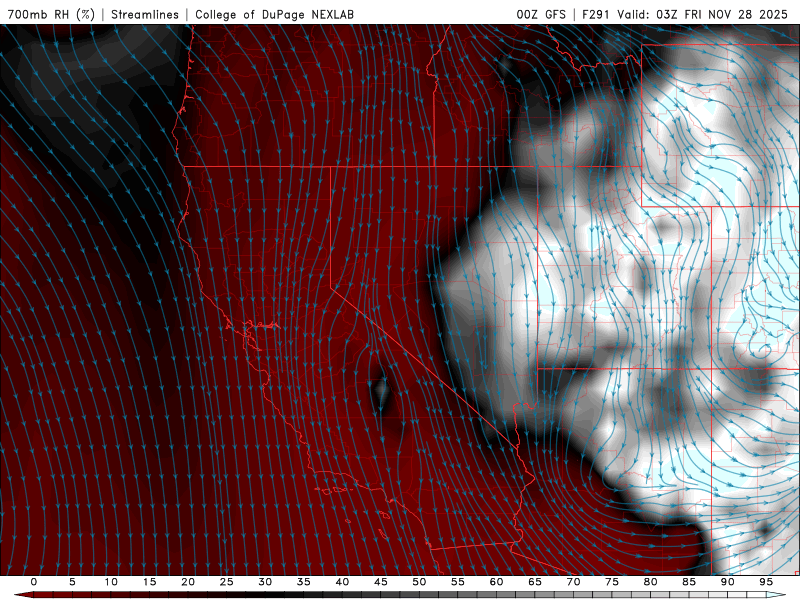800x600 pixels.
Task: Select the colorbar value label '75'
Action: (612, 582)
